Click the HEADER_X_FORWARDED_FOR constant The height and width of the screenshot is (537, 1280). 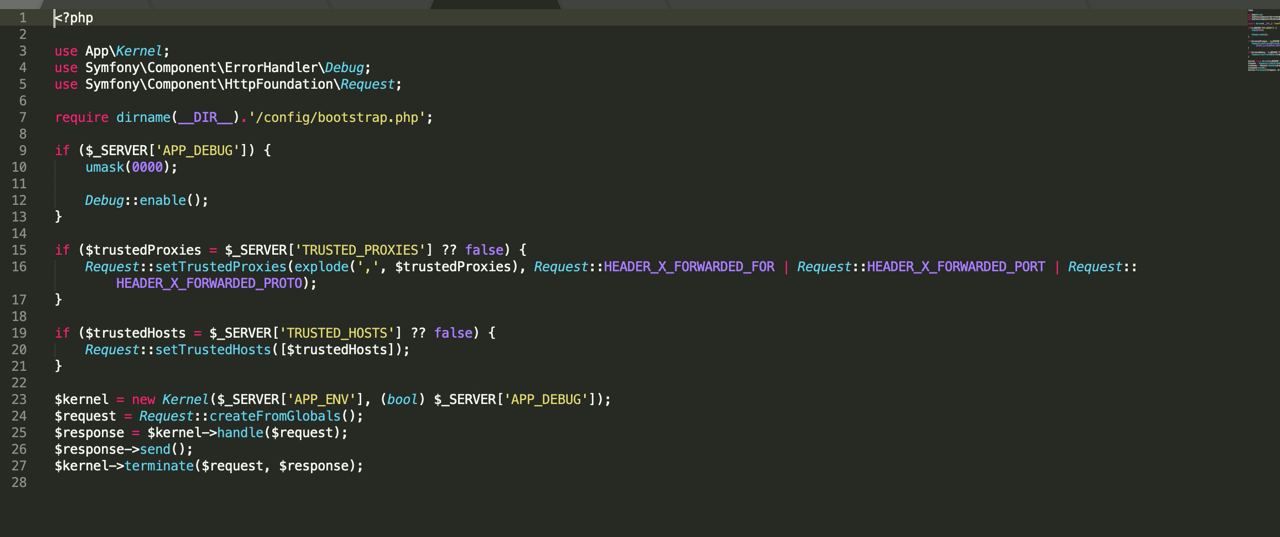pyautogui.click(x=689, y=266)
